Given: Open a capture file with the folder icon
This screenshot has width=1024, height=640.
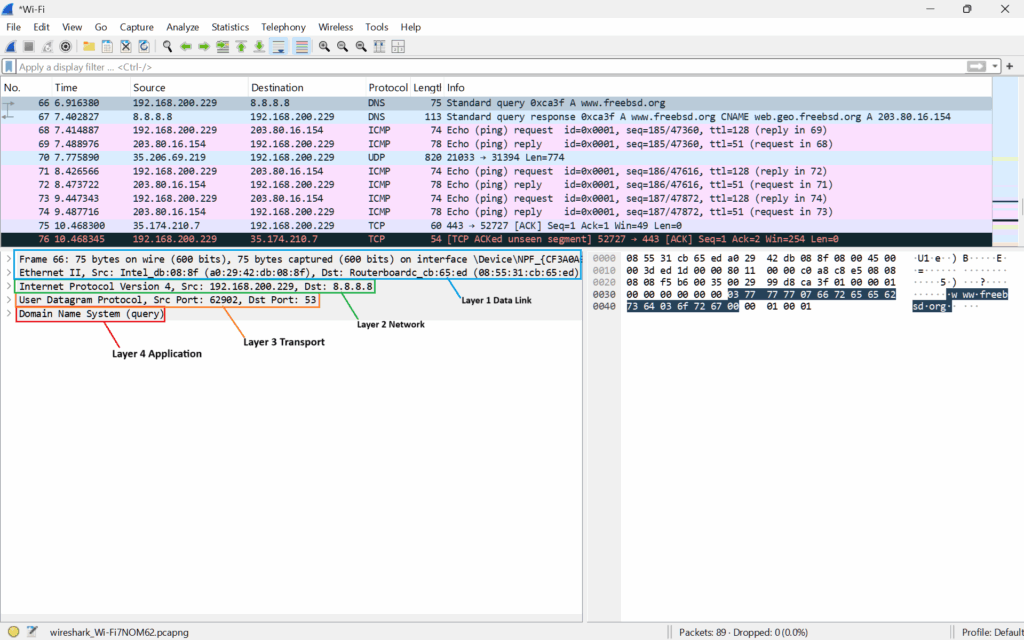Looking at the screenshot, I should click(89, 46).
